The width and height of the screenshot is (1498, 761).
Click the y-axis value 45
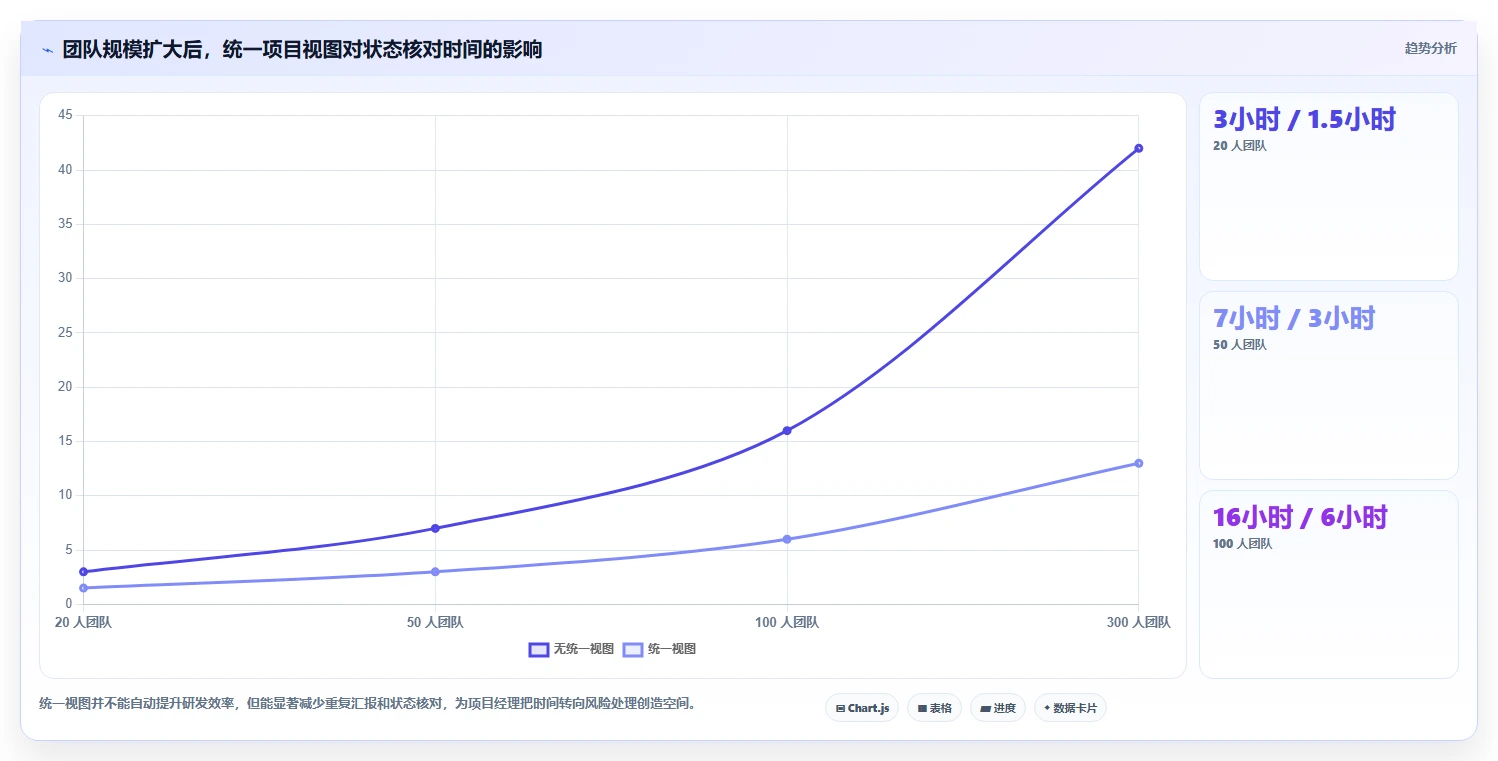[65, 115]
